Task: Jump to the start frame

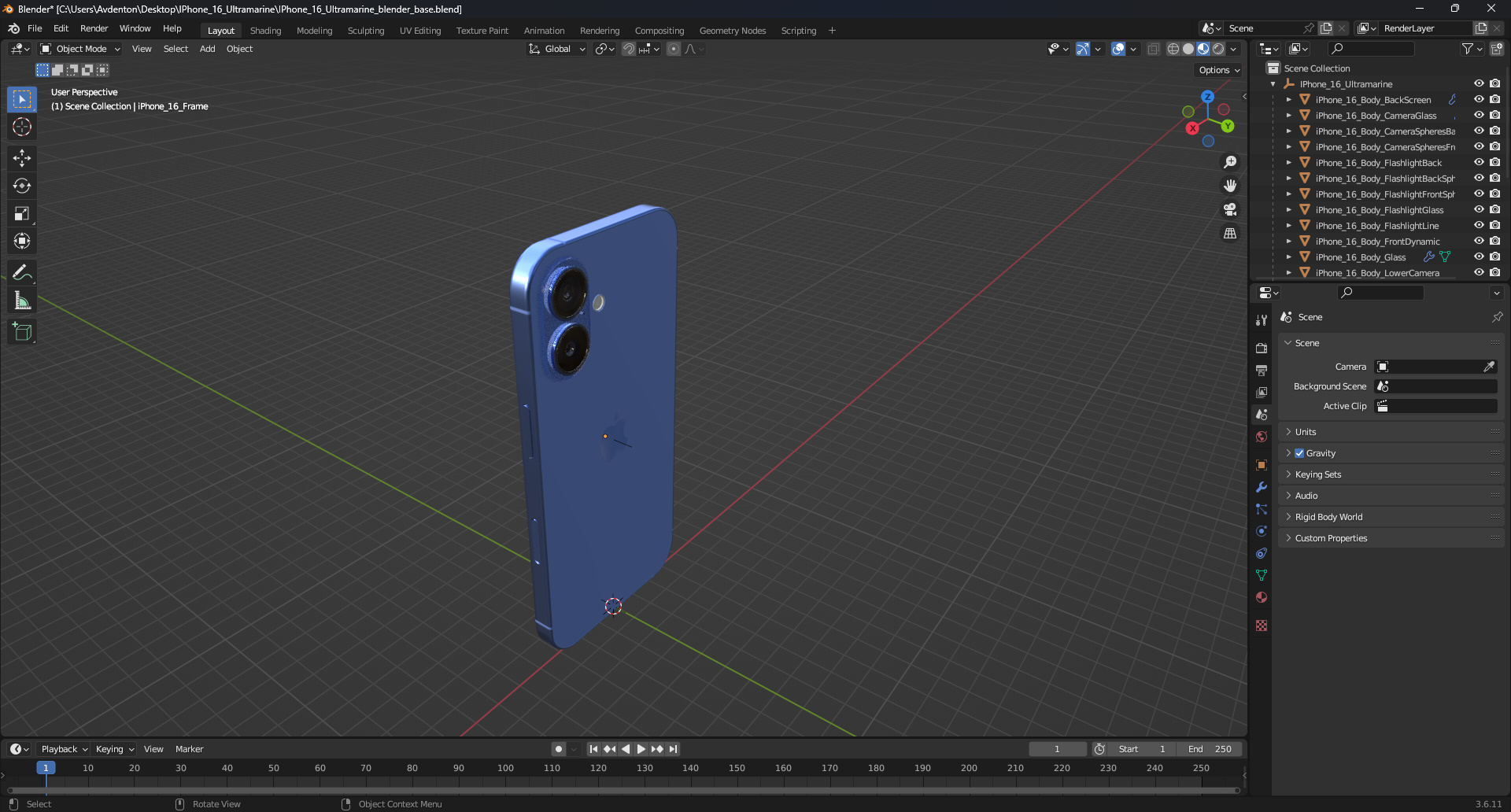Action: [593, 749]
